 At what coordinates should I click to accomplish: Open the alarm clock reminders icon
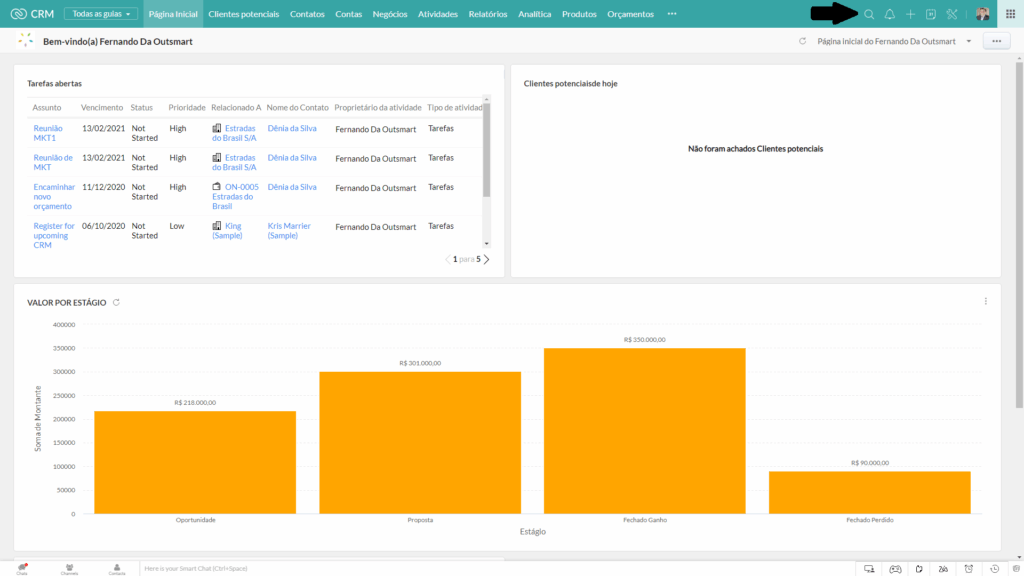tap(968, 569)
